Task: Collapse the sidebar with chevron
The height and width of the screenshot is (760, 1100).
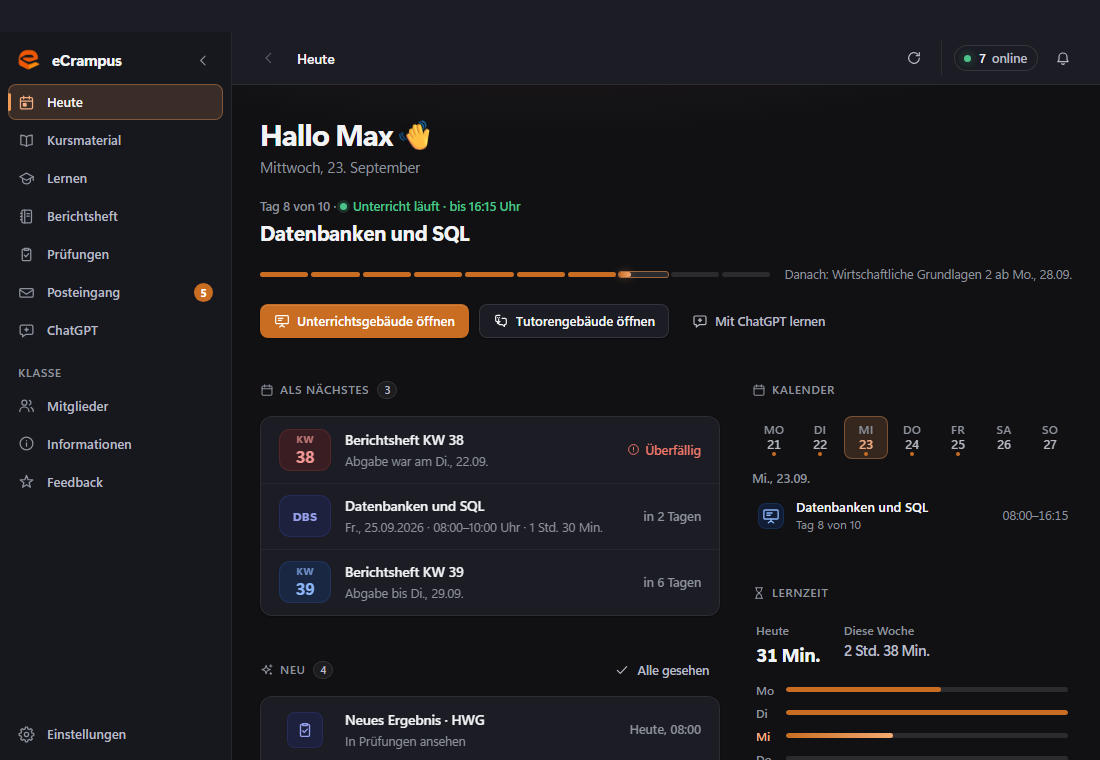Action: click(x=203, y=60)
